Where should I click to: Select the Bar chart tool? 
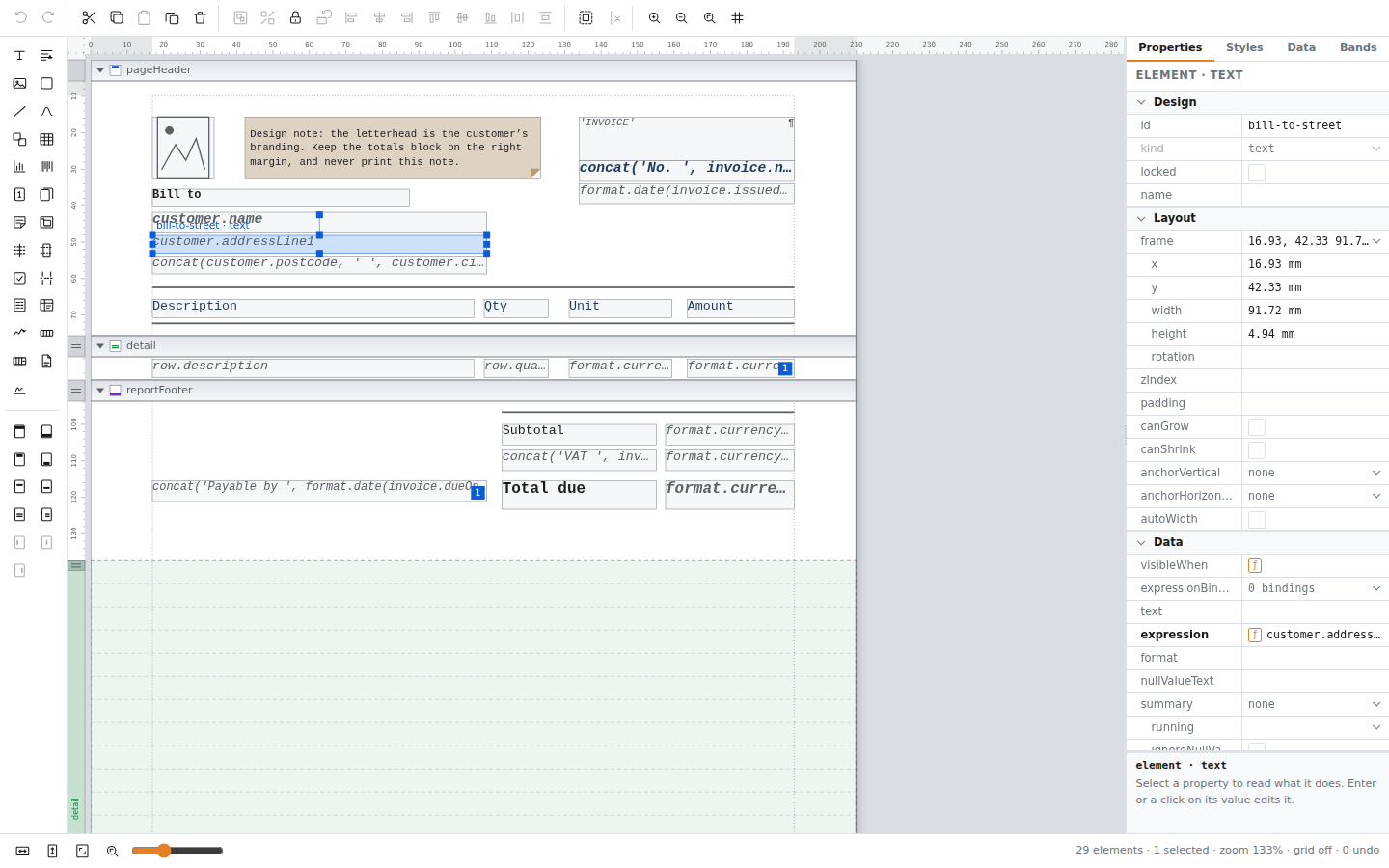pyautogui.click(x=19, y=167)
